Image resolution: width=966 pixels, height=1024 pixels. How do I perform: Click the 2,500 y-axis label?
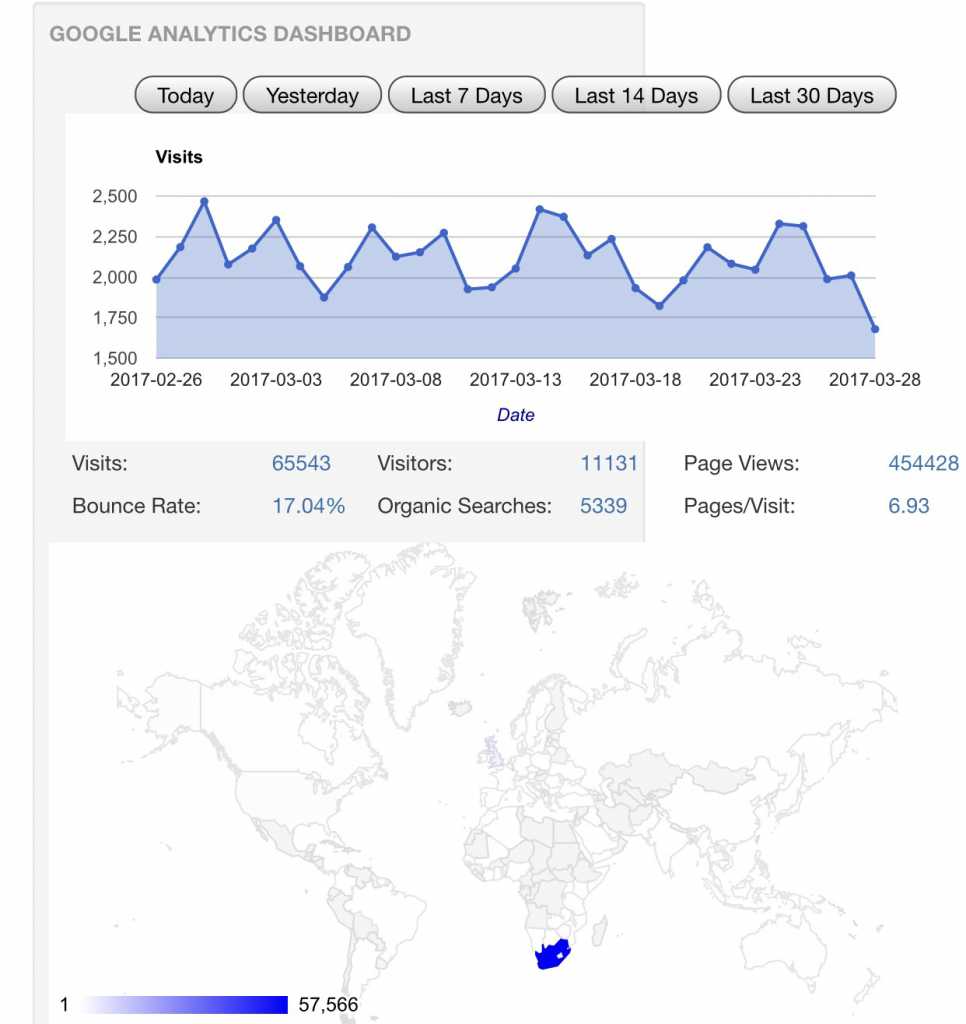[x=115, y=196]
